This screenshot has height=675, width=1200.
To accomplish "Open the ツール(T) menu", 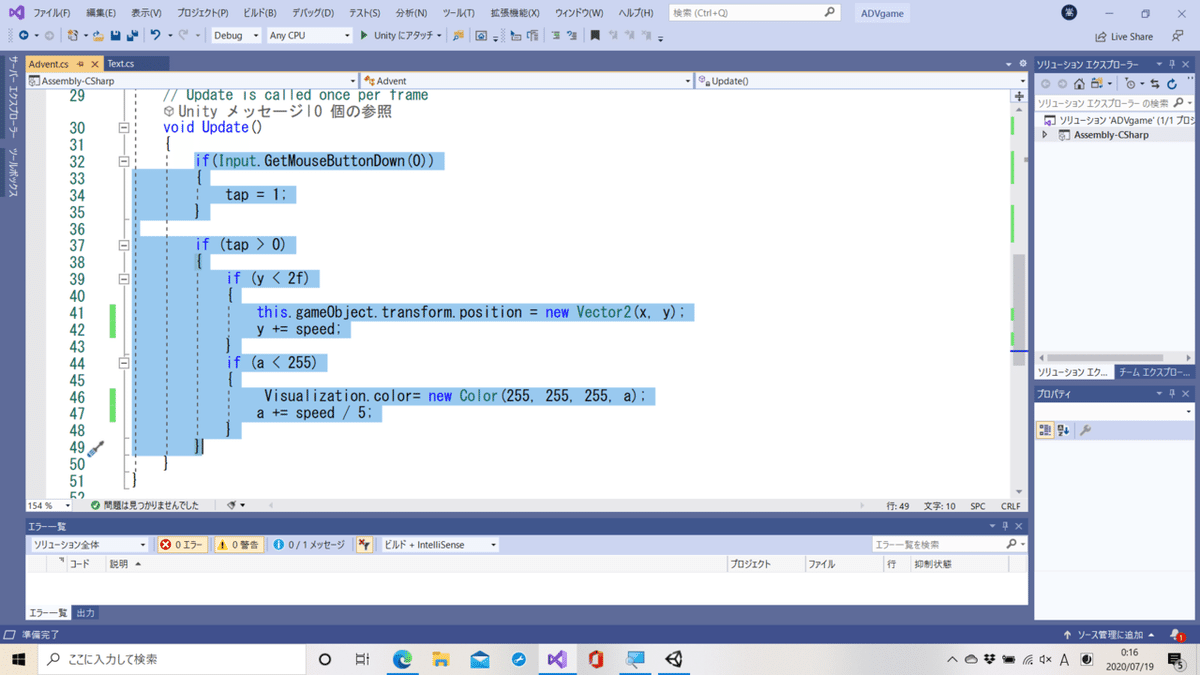I will tap(458, 13).
